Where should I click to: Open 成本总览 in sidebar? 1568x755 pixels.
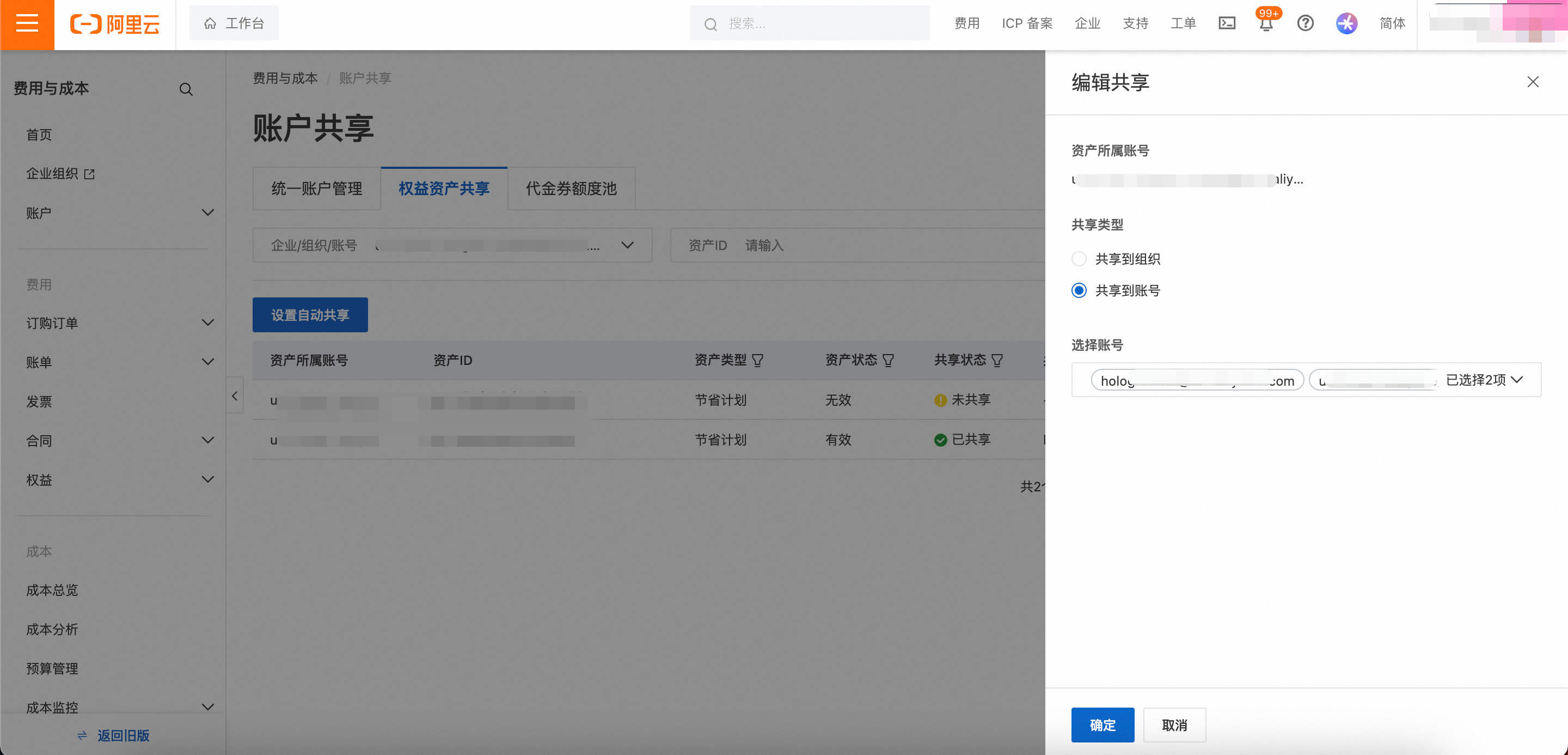pyautogui.click(x=52, y=590)
